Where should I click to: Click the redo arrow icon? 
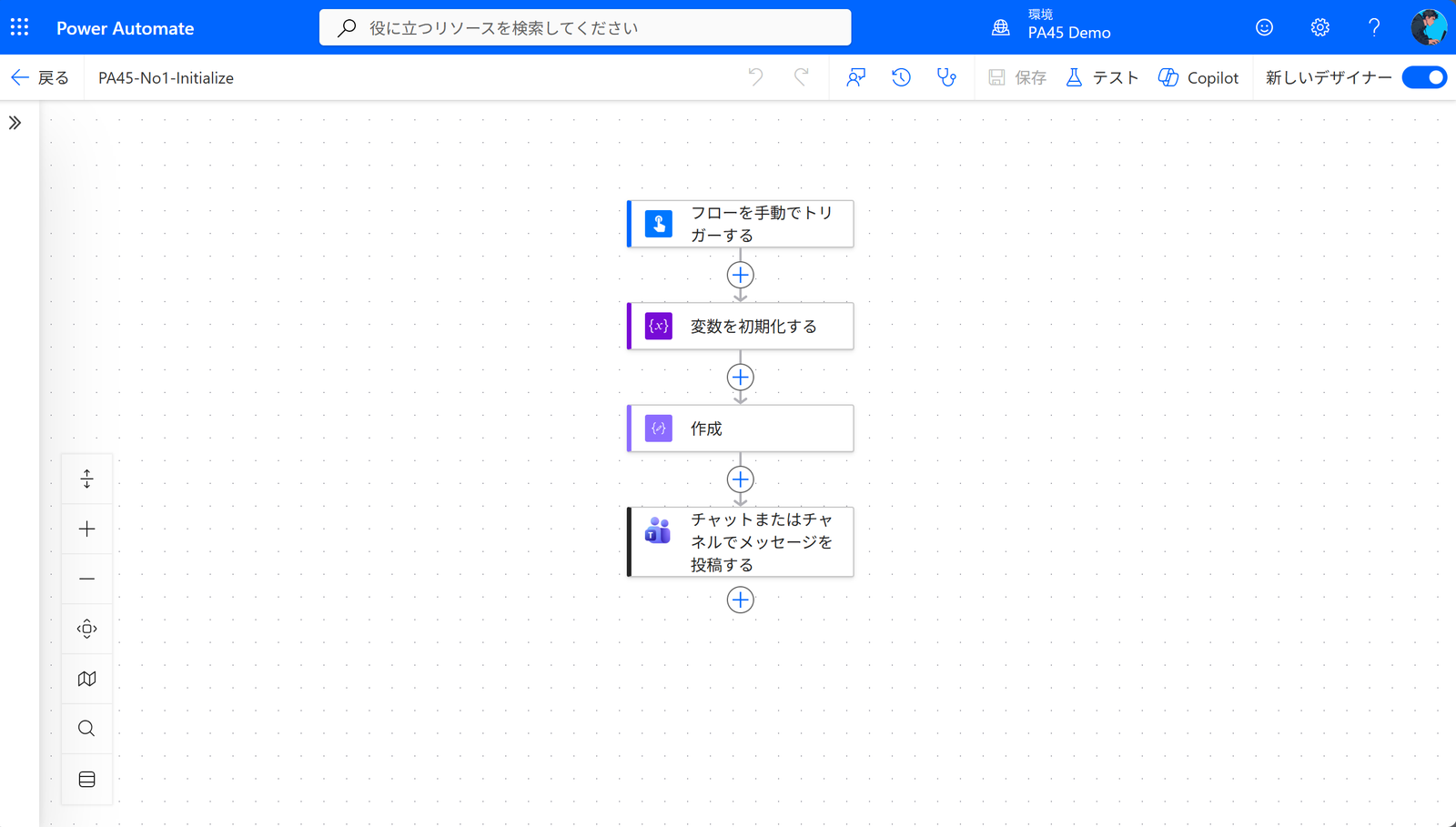[801, 77]
